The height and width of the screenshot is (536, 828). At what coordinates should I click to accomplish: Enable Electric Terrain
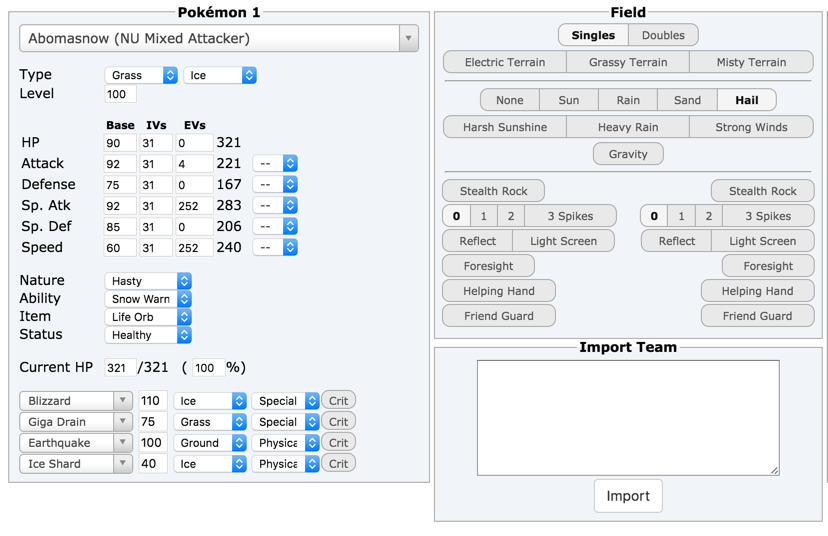505,62
